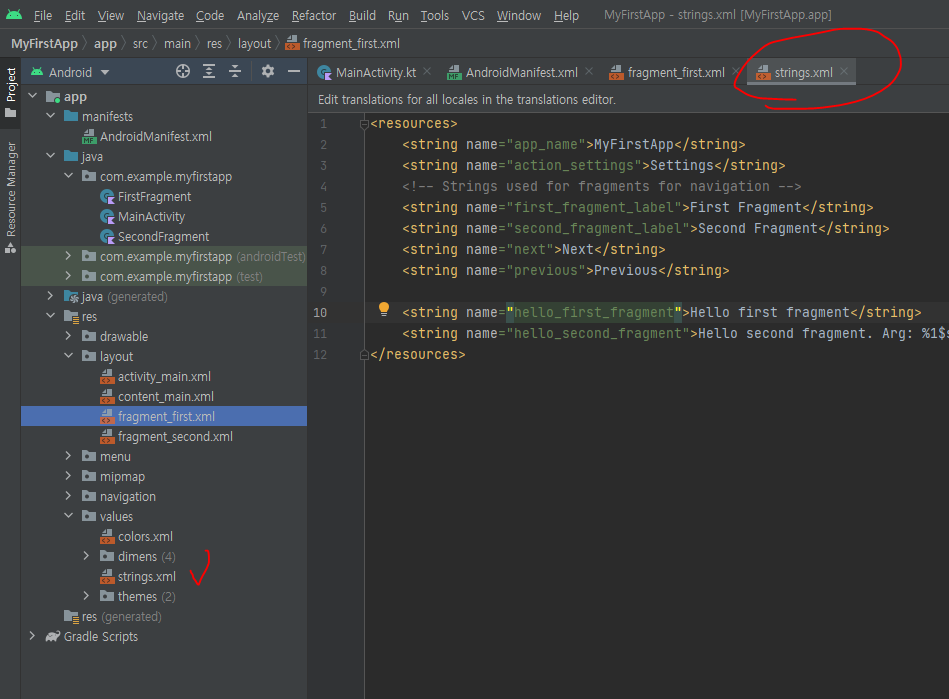Open the Resource Manager side panel
949x699 pixels.
click(x=11, y=197)
